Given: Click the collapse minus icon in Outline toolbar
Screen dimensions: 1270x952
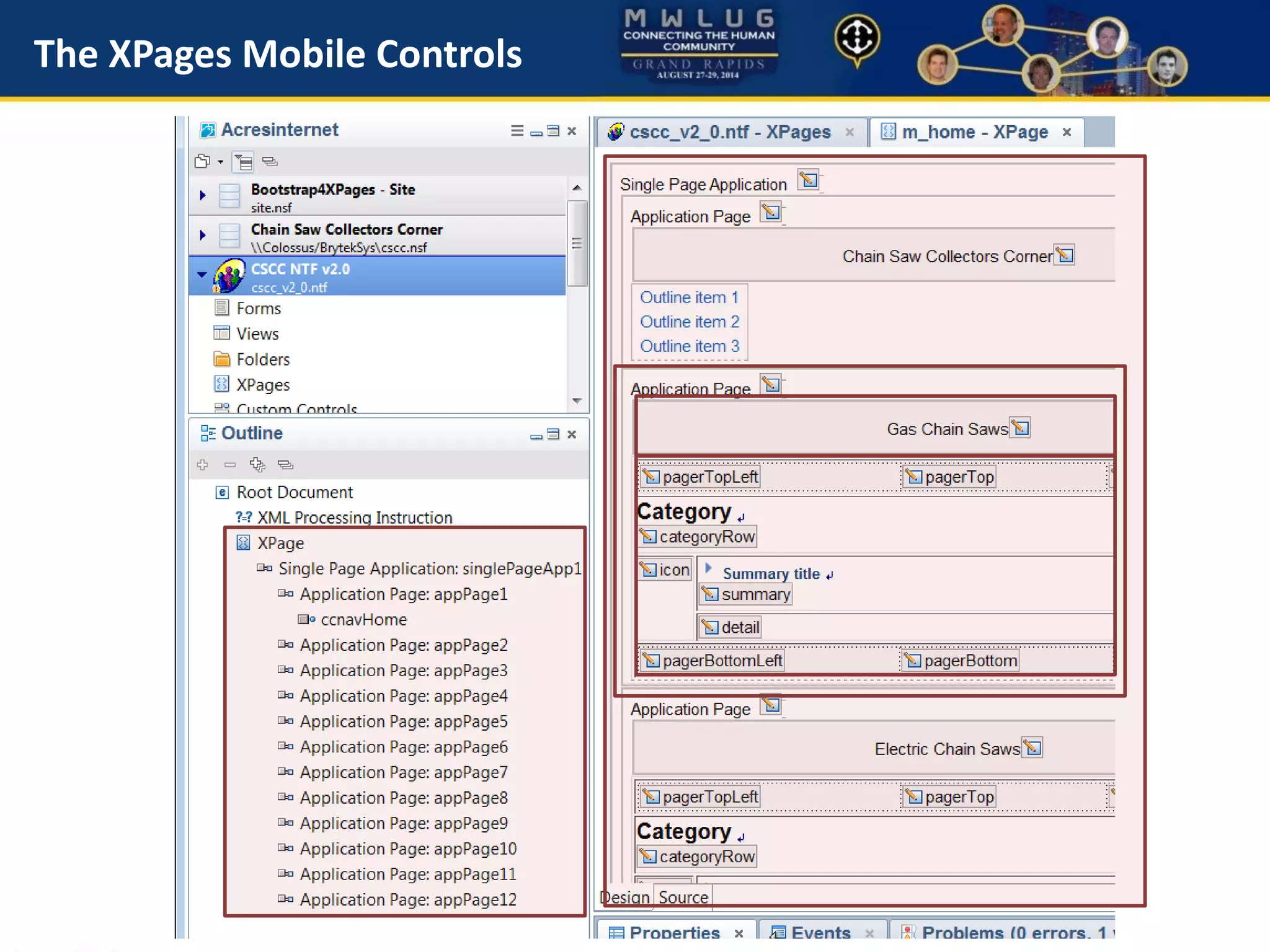Looking at the screenshot, I should pos(230,465).
